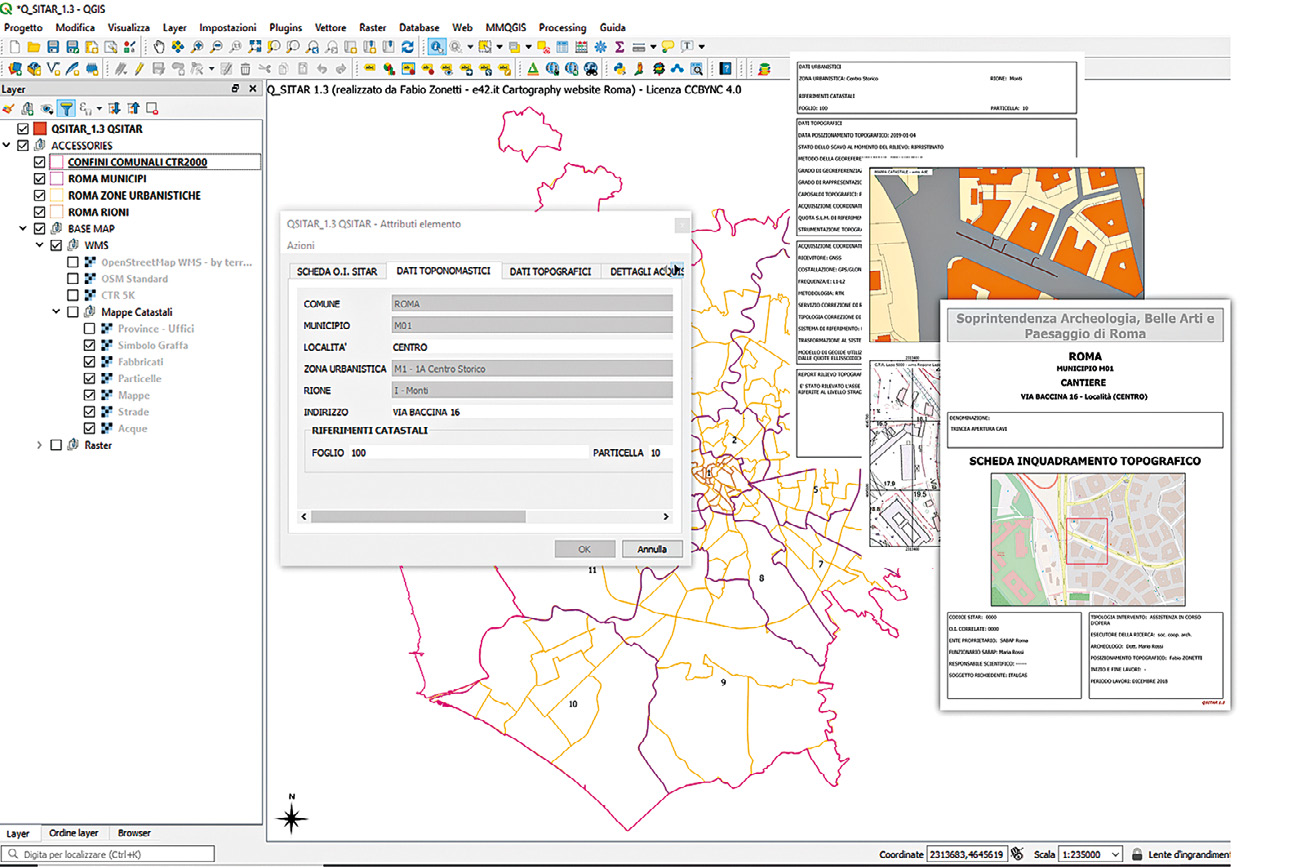Click the Remove Layer icon in the Layer panel
This screenshot has height=867, width=1301.
pyautogui.click(x=152, y=108)
